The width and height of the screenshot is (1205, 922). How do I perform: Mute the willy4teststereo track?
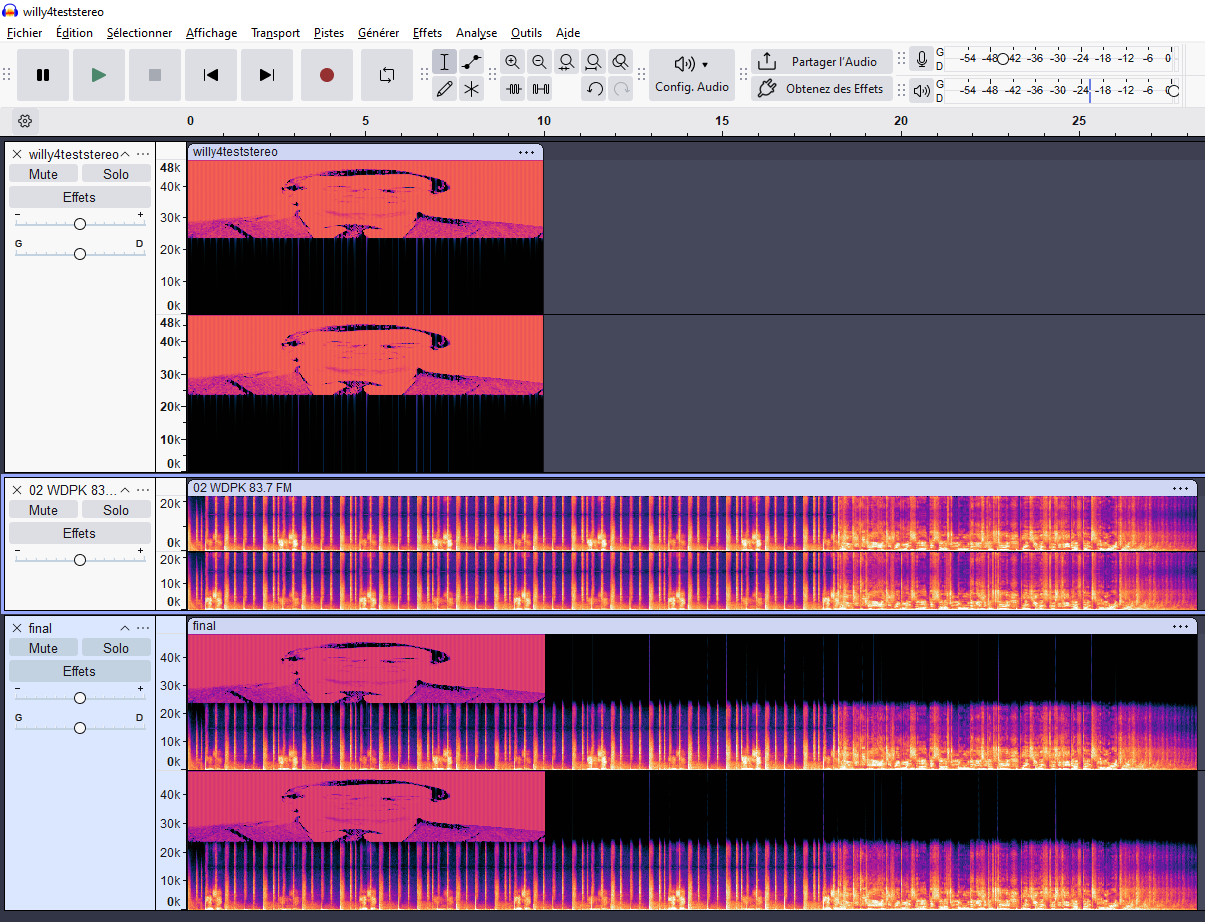coord(43,174)
